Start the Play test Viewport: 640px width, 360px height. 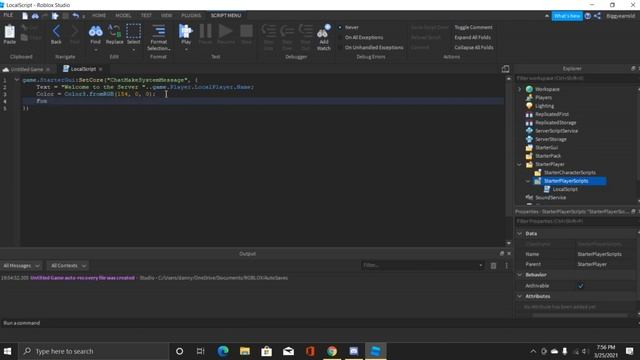(186, 31)
